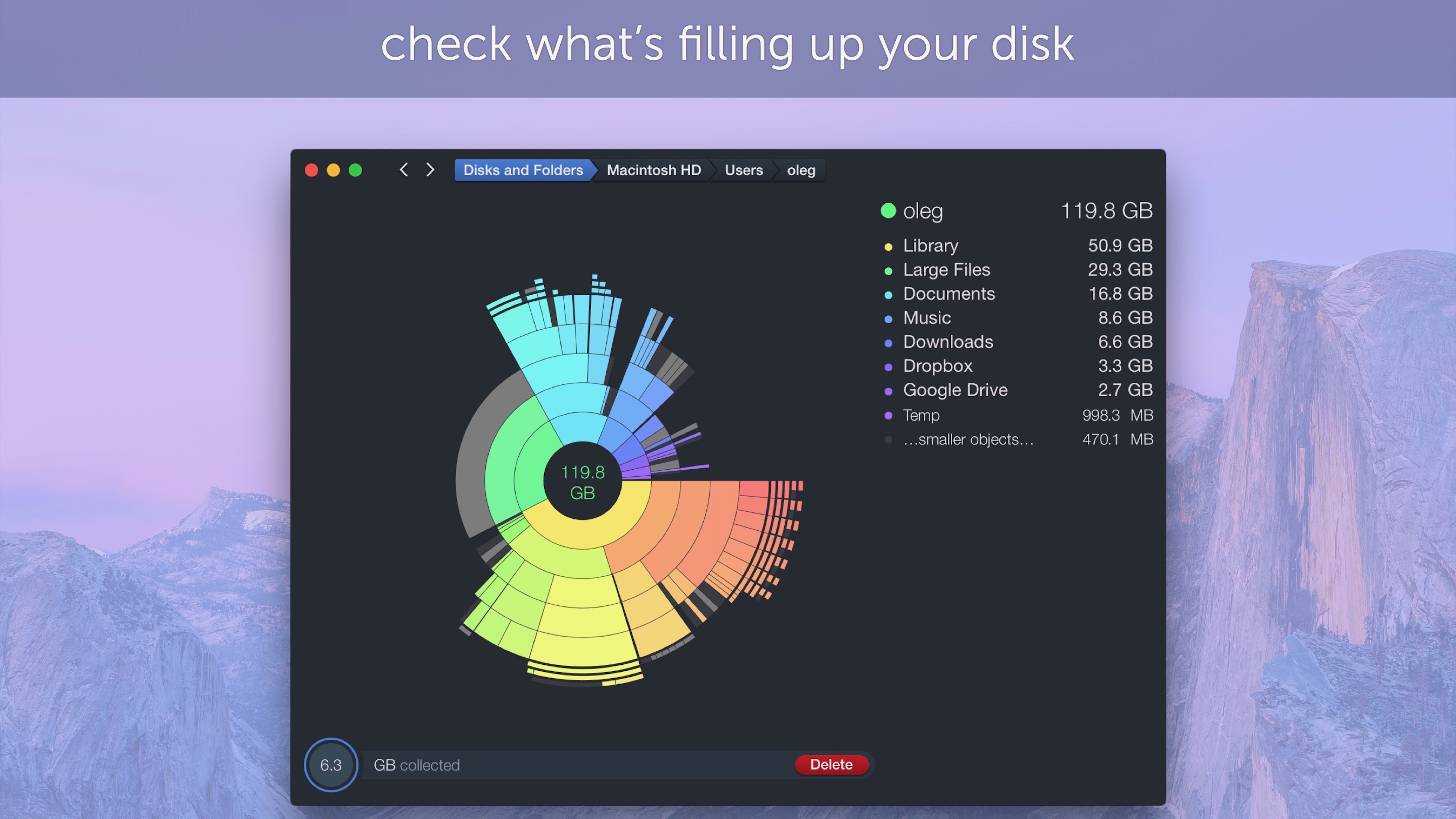Select the Disks and Folders breadcrumb

pyautogui.click(x=523, y=170)
